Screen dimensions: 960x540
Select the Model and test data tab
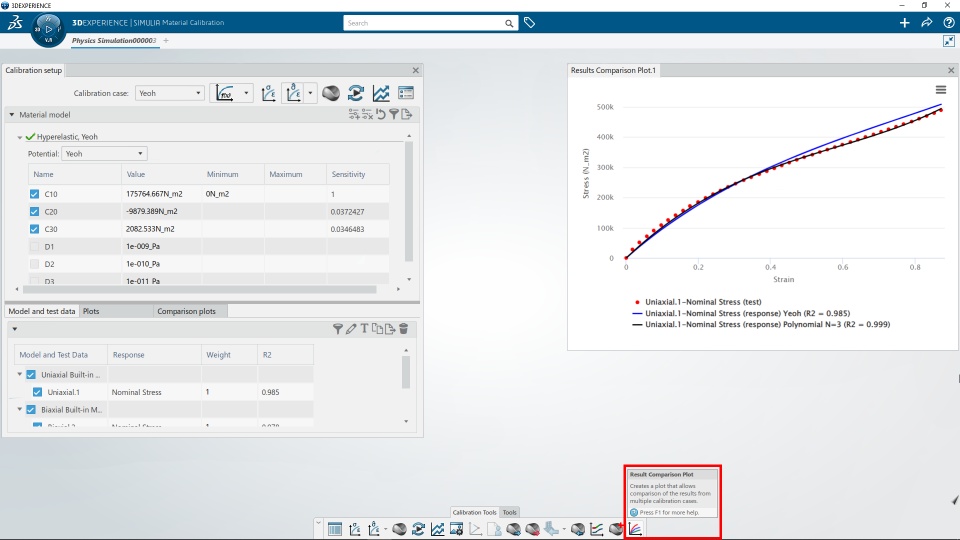pyautogui.click(x=42, y=311)
